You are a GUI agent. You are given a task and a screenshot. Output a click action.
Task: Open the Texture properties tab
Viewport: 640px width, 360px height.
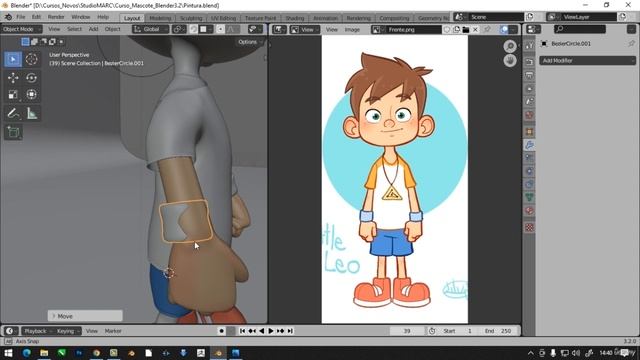pyautogui.click(x=529, y=227)
